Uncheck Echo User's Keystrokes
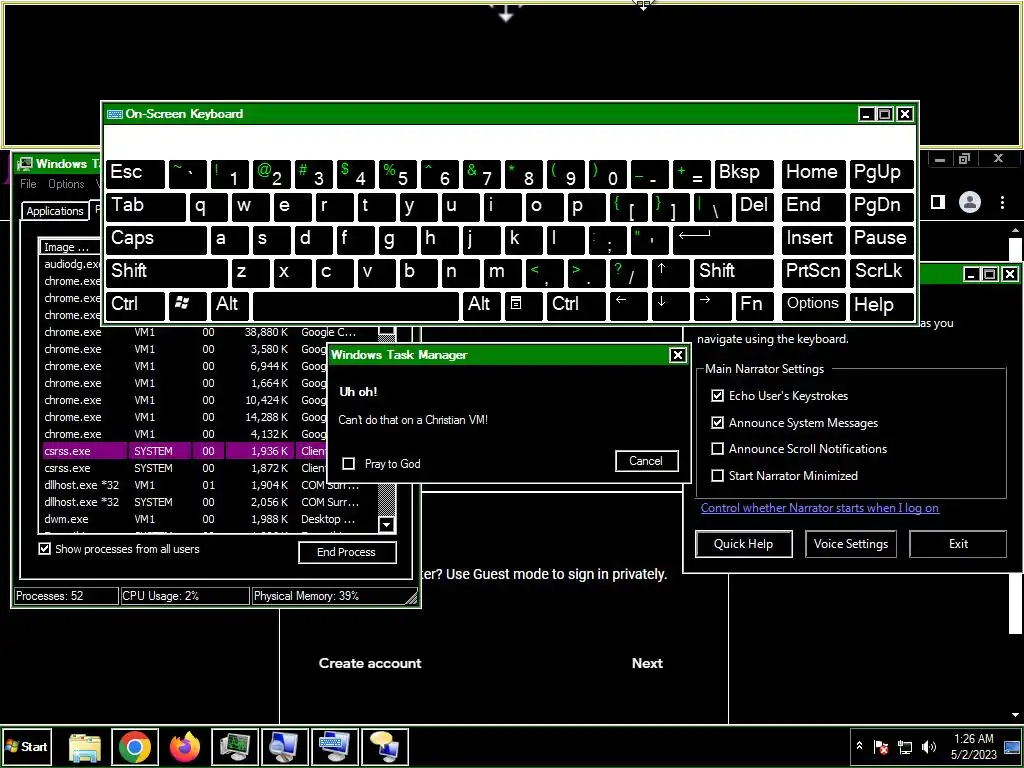 [x=717, y=396]
